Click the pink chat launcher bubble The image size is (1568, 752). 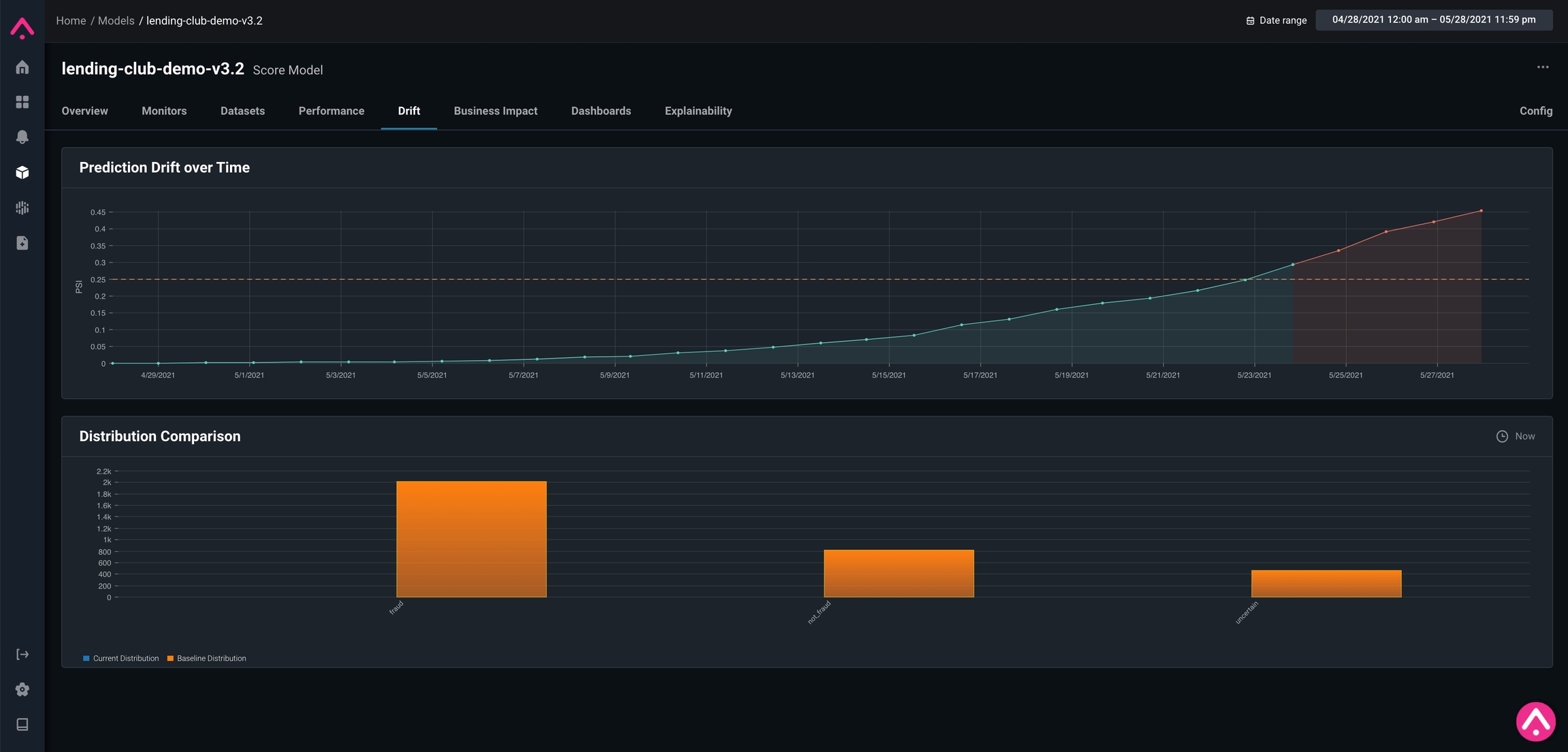(1535, 721)
